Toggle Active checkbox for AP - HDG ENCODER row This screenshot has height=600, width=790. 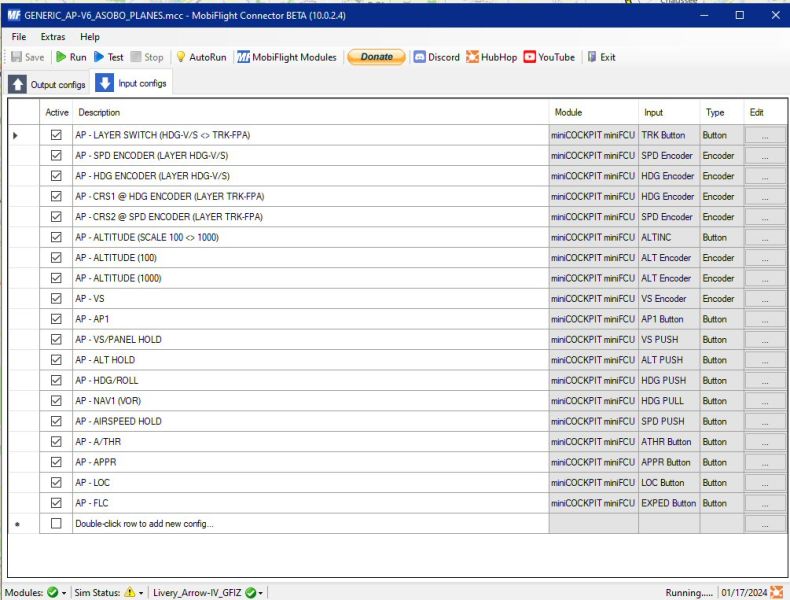tap(56, 176)
